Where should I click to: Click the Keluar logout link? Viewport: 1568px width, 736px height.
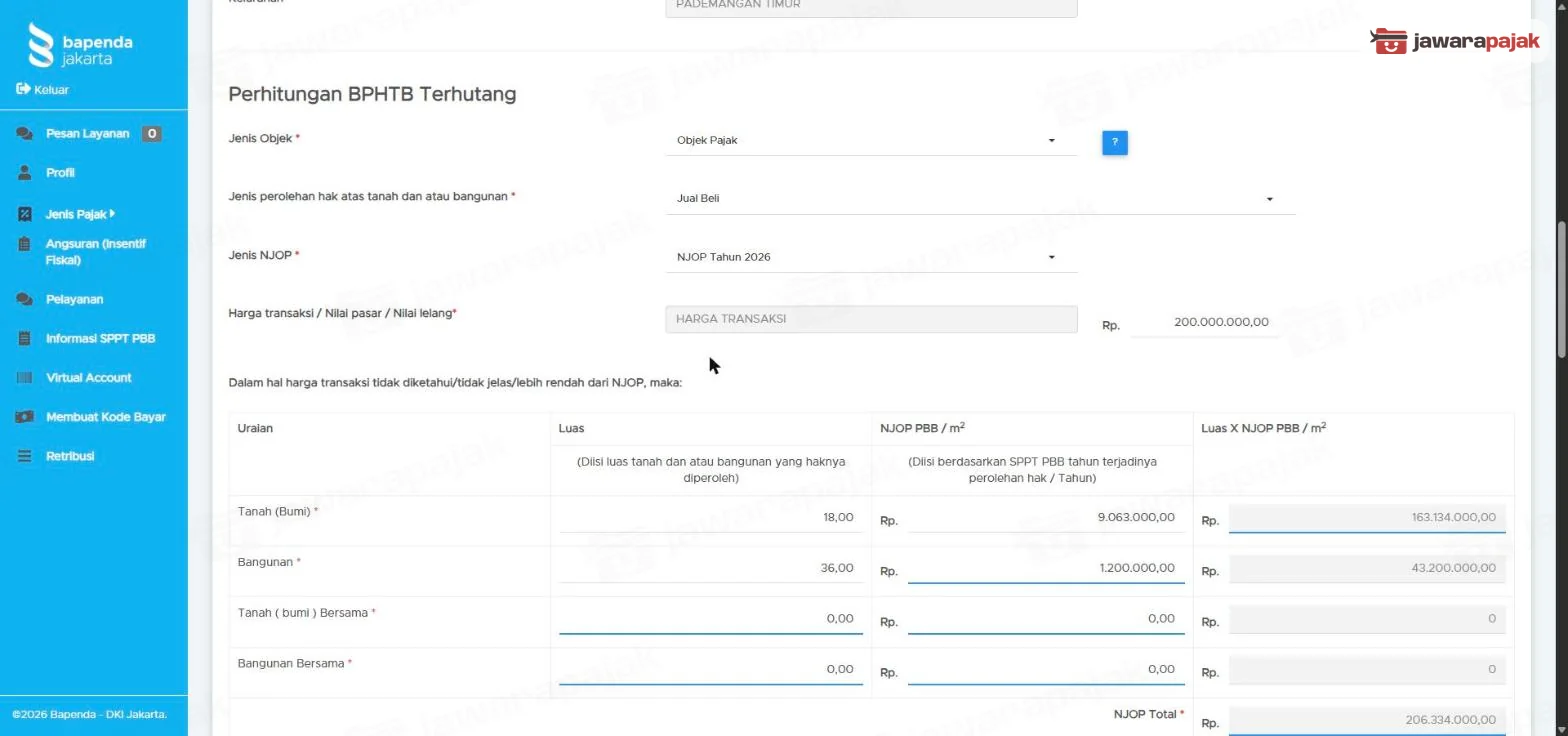coord(51,89)
